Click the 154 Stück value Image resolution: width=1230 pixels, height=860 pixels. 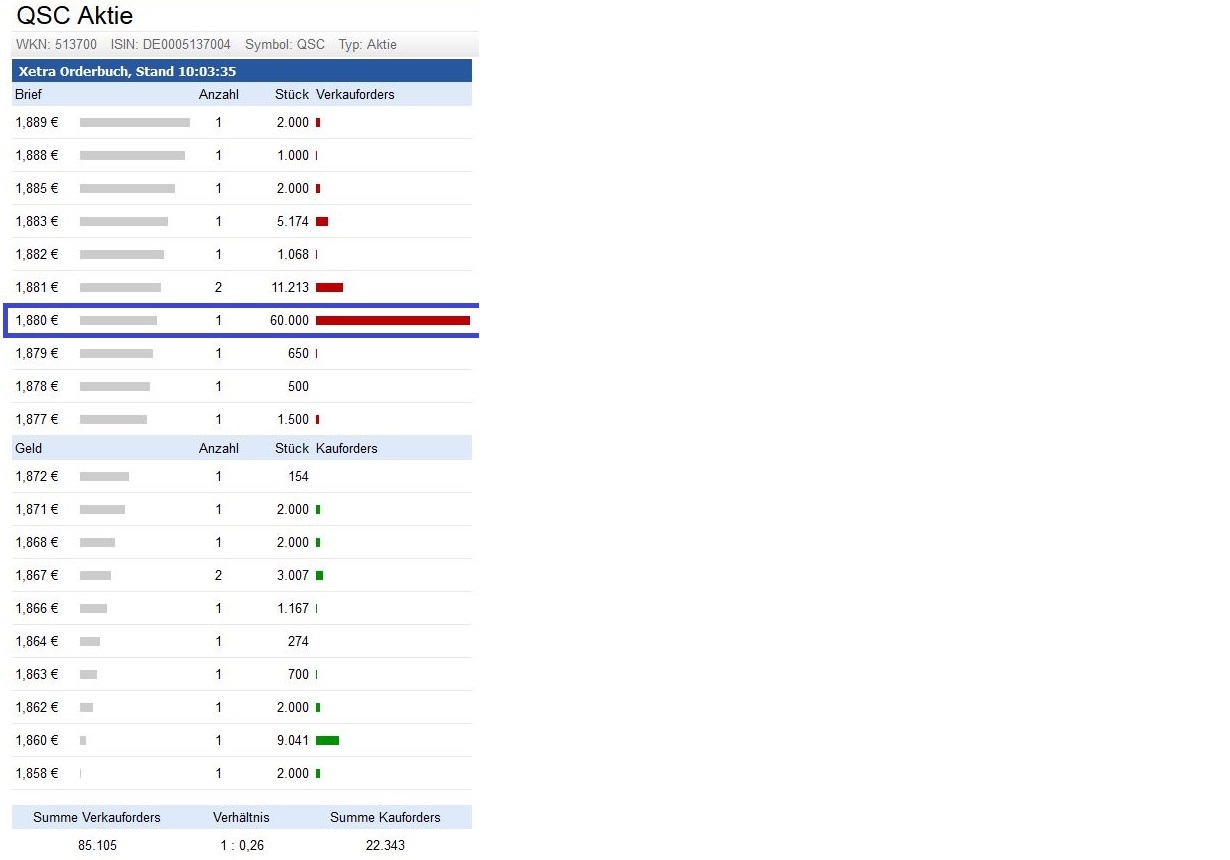click(x=298, y=477)
